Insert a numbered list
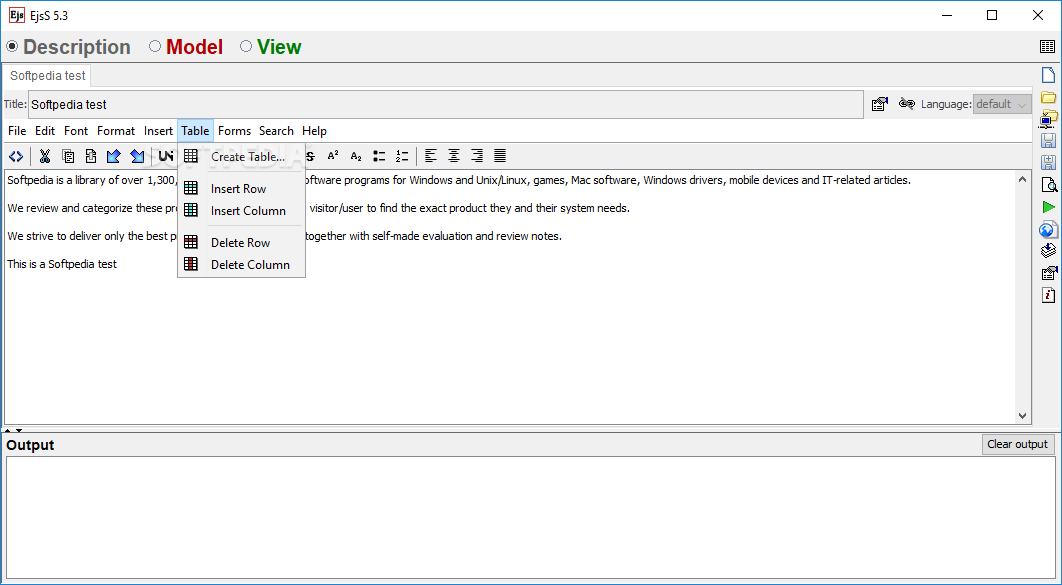Image resolution: width=1062 pixels, height=585 pixels. coord(402,156)
